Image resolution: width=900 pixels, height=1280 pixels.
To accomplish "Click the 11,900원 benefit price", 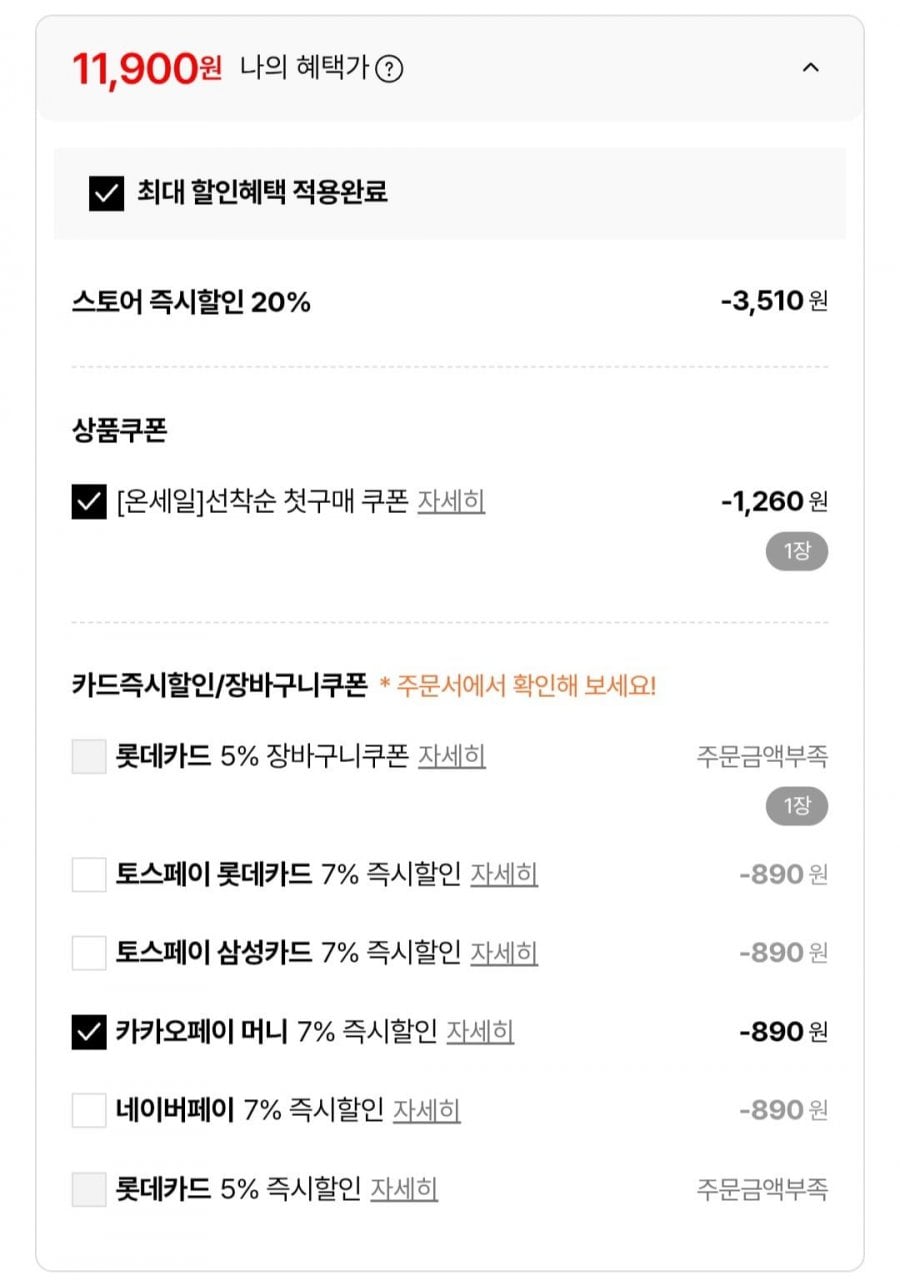I will click(x=147, y=69).
